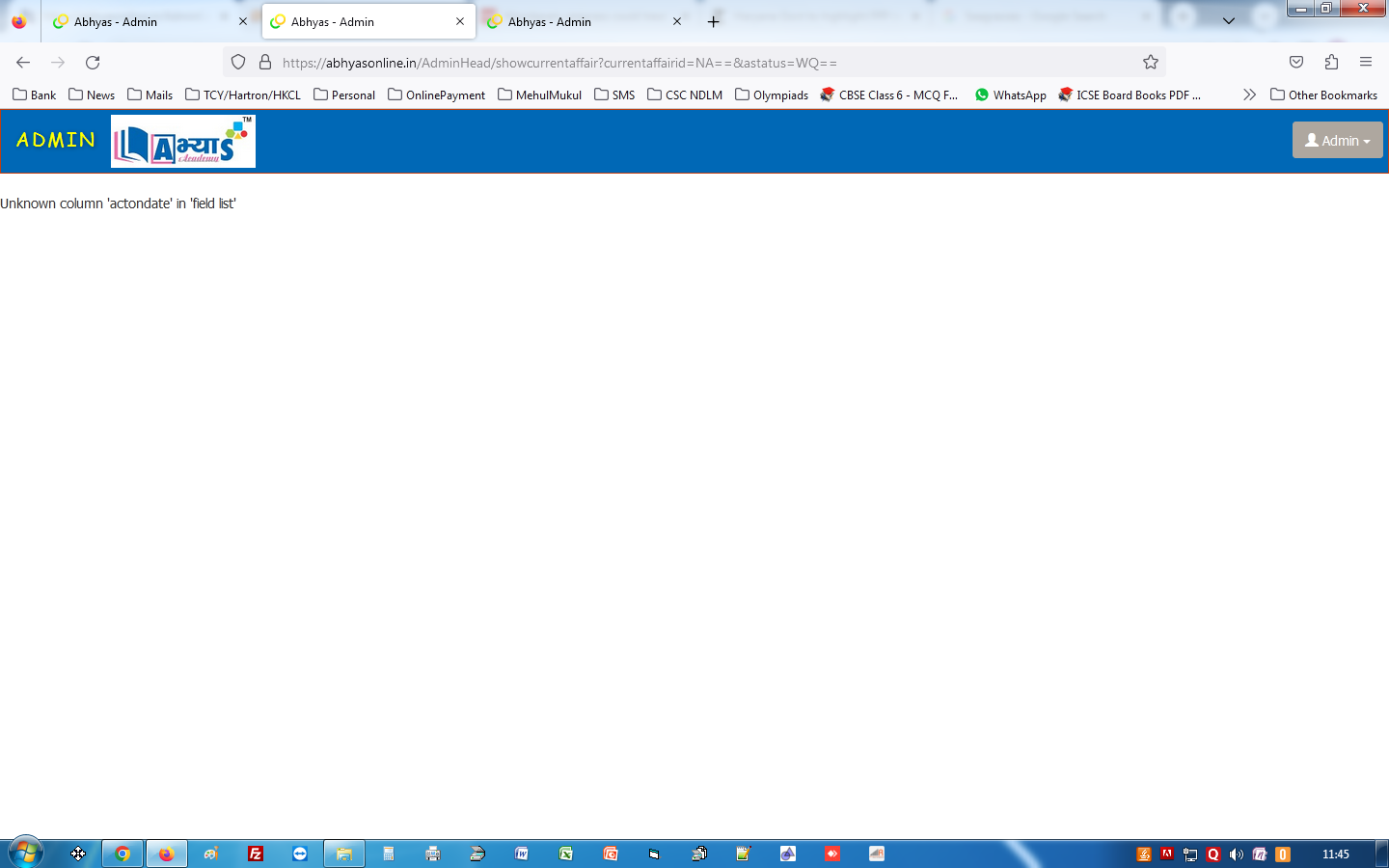Open a new tab with the plus button
Image resolution: width=1389 pixels, height=868 pixels.
tap(714, 21)
